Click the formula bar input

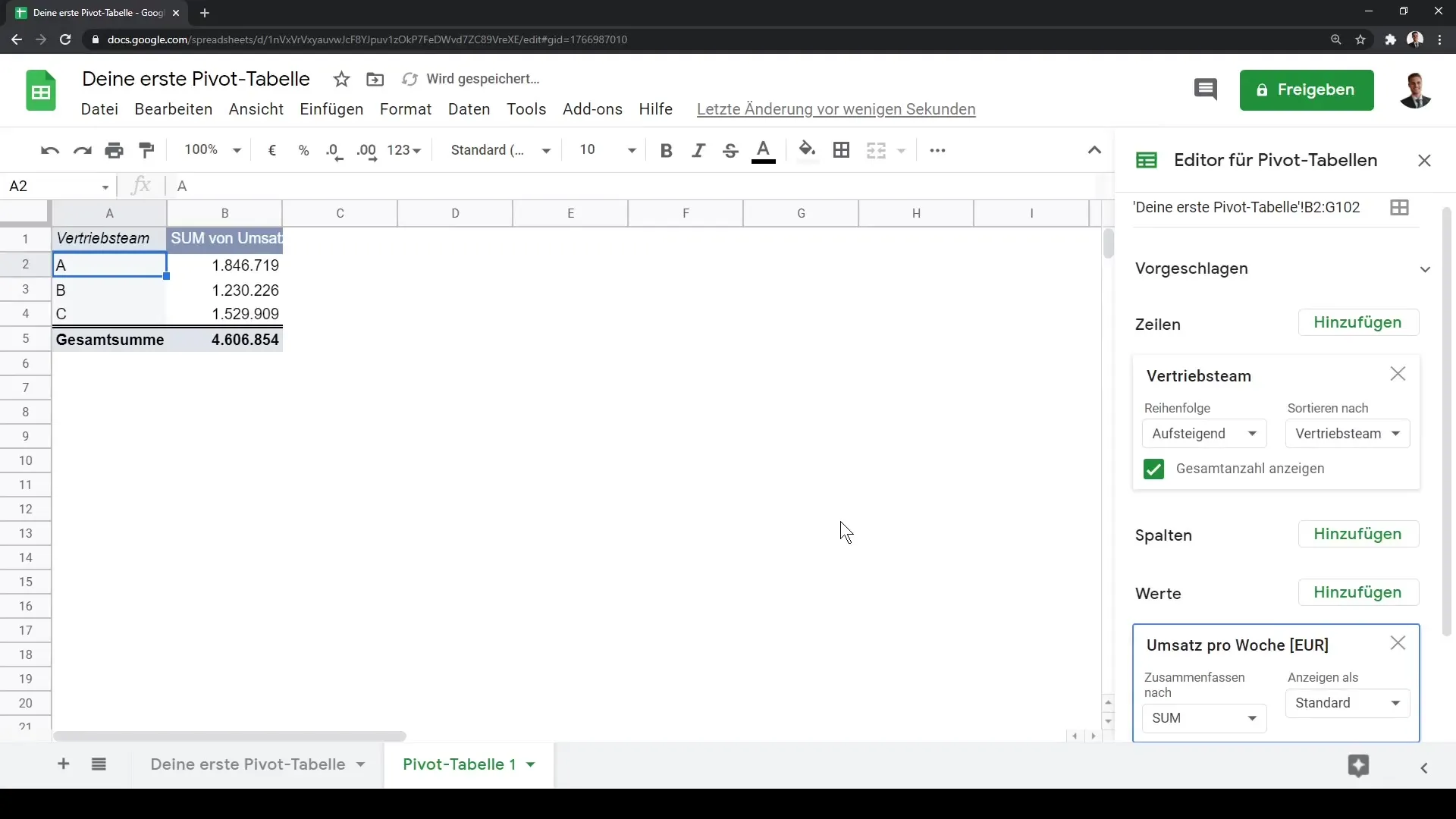[x=633, y=187]
